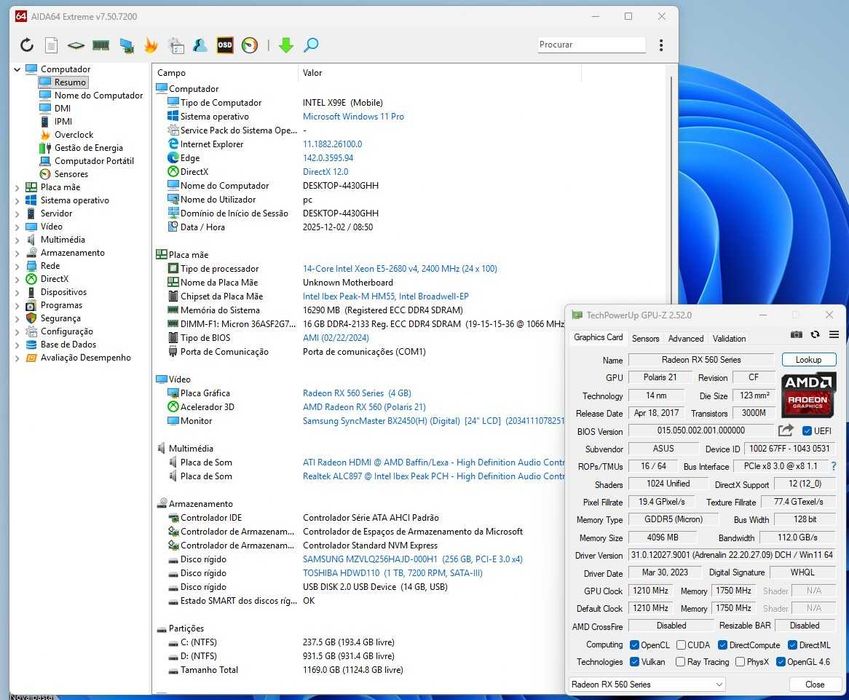The width and height of the screenshot is (849, 700).
Task: Open the Radeon RX 560 Series GPU dropdown
Action: (x=646, y=684)
